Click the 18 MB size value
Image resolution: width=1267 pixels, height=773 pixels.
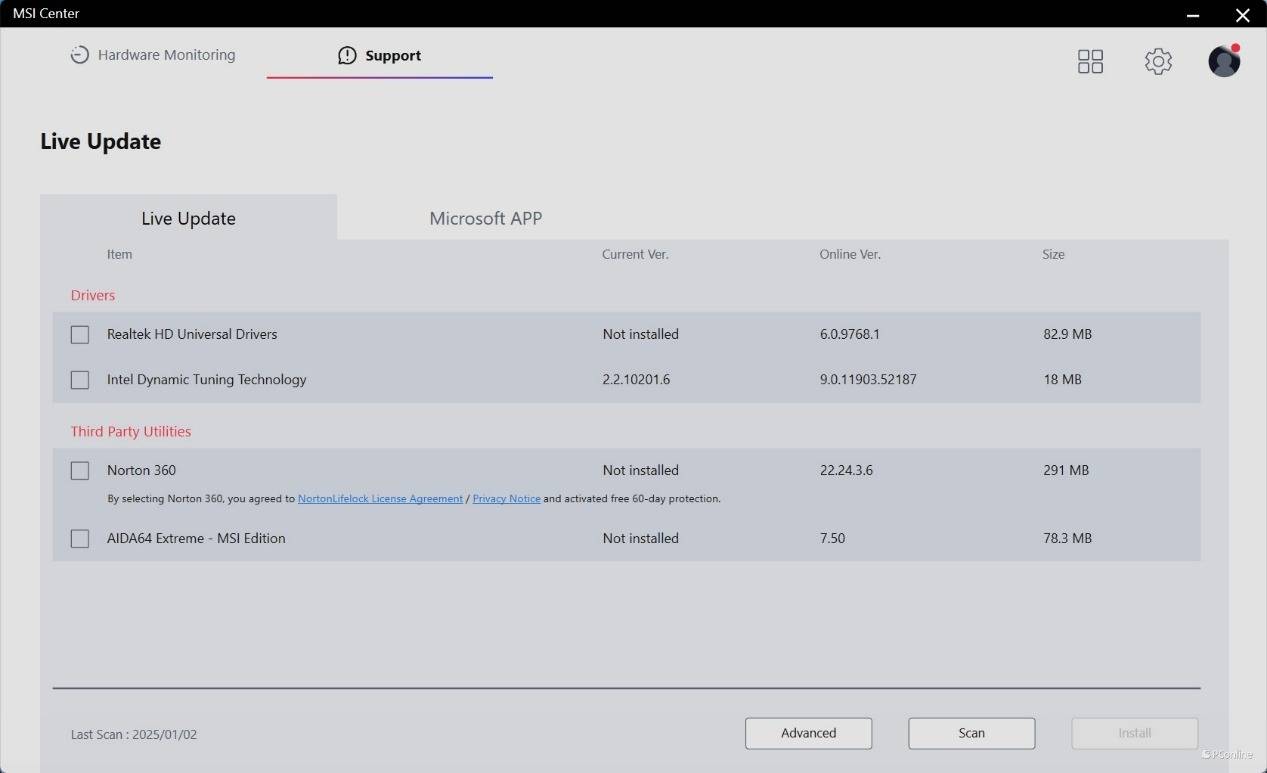tap(1062, 379)
